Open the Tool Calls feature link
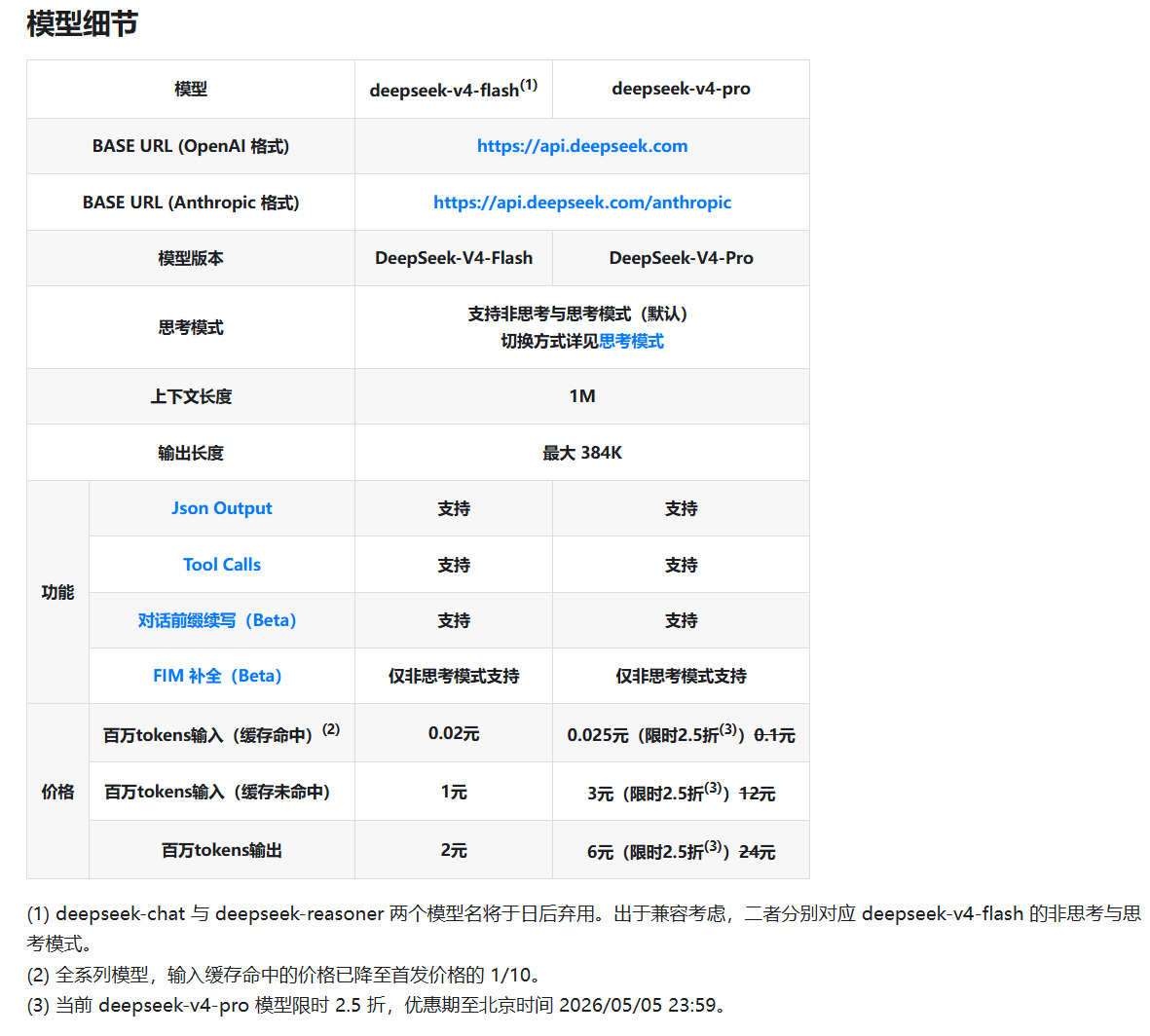 tap(221, 564)
